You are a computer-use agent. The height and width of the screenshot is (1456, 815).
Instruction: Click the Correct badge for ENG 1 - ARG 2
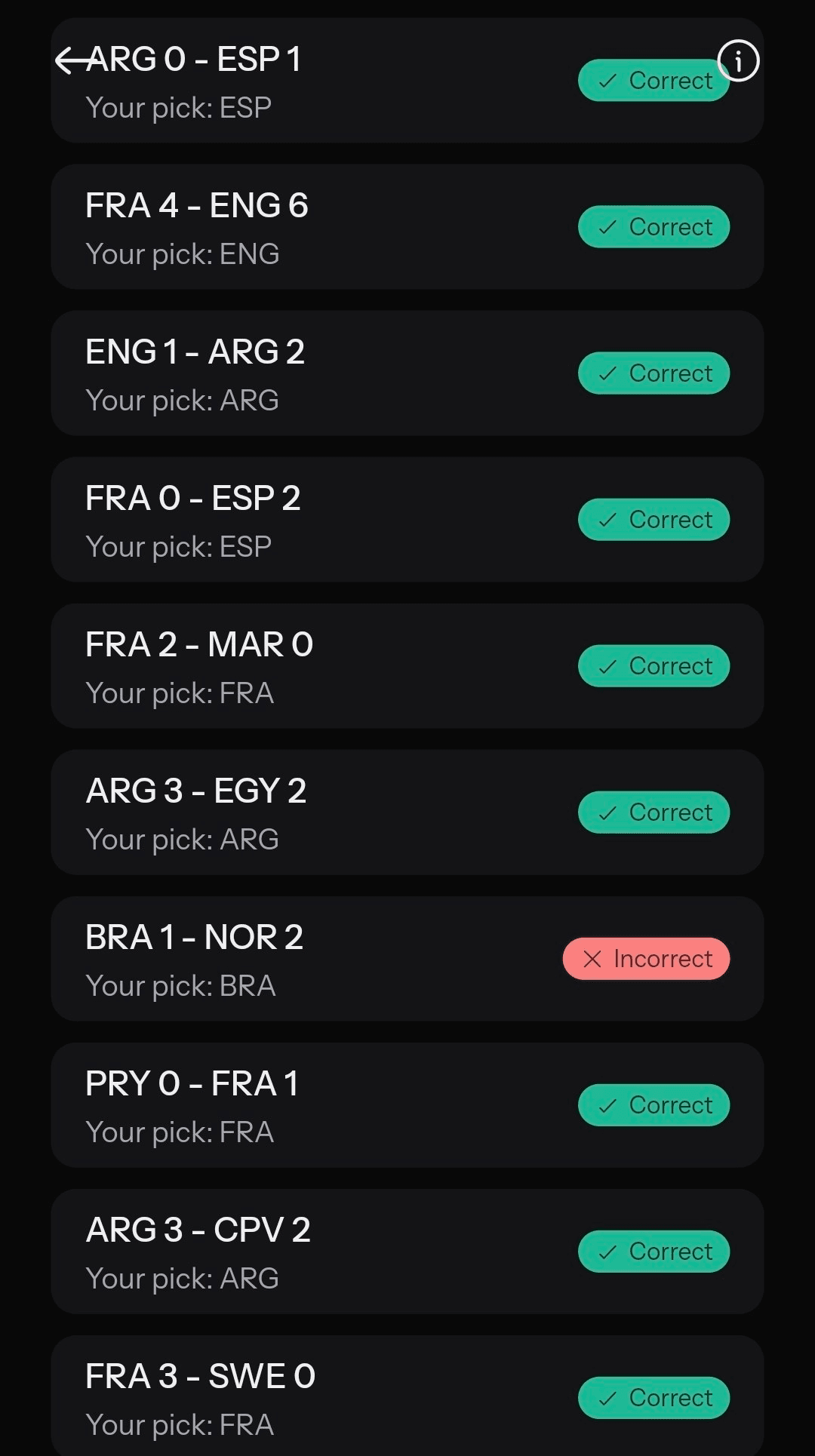pyautogui.click(x=654, y=373)
